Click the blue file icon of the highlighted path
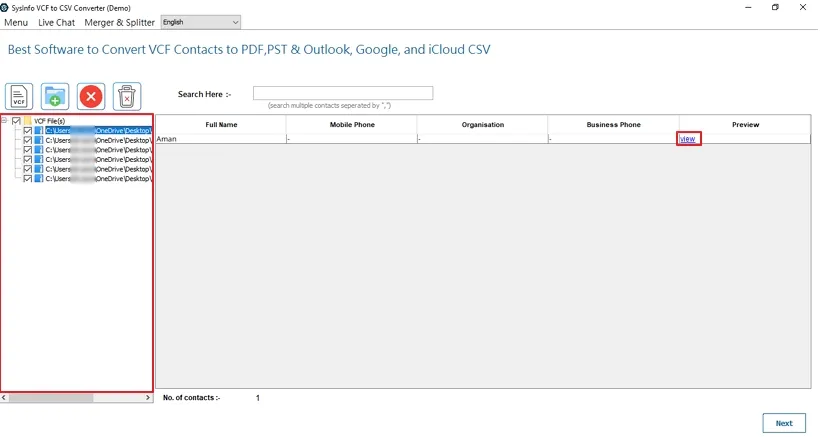Screen dimensions: 820x437 click(39, 131)
